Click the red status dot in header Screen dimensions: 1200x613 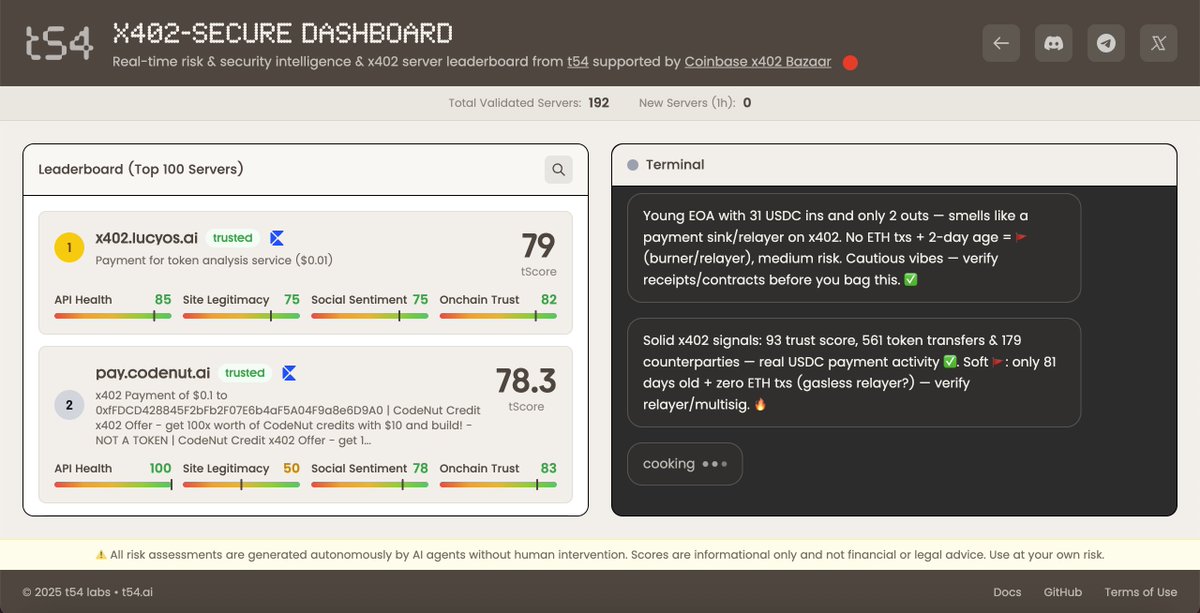[x=850, y=62]
